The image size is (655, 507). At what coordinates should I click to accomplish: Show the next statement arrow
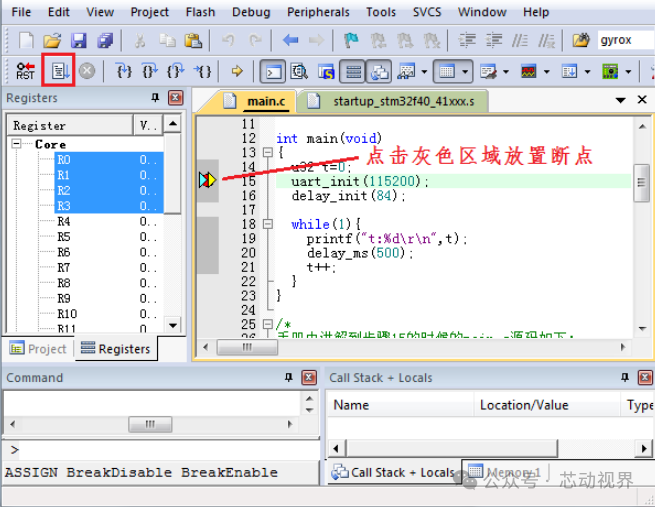click(x=237, y=71)
